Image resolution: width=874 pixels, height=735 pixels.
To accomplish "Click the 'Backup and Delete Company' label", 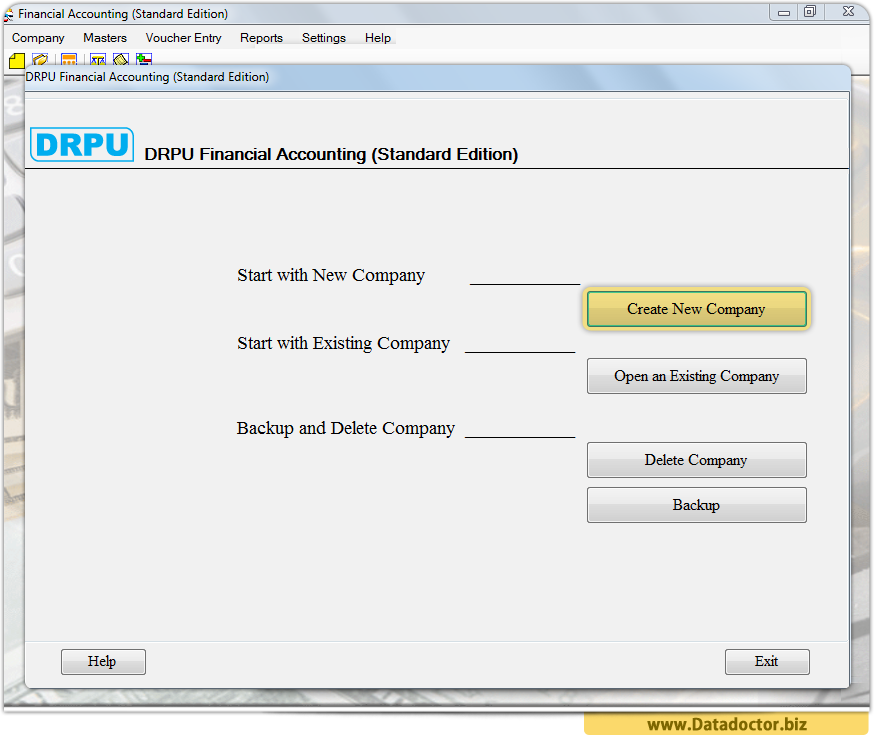I will 346,428.
